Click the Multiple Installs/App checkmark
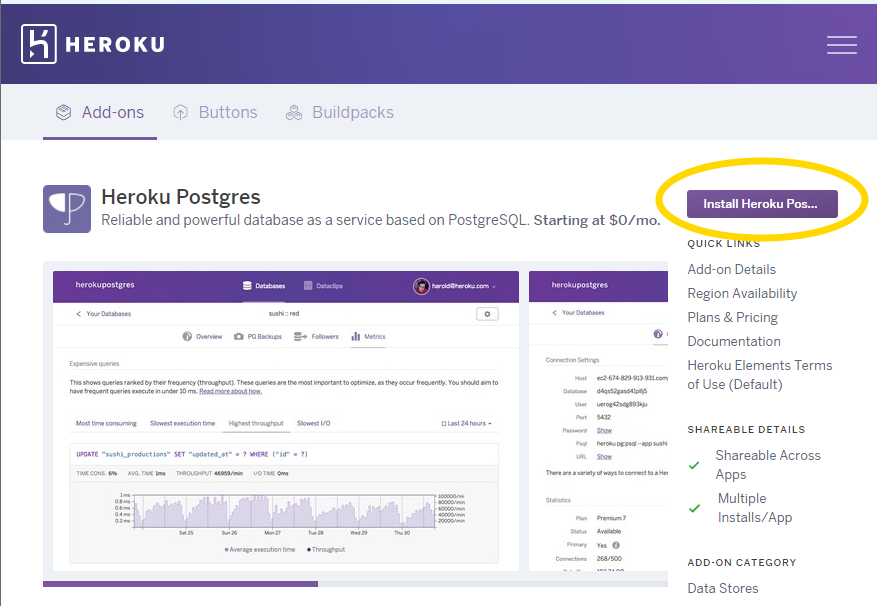The image size is (877, 606). pyautogui.click(x=694, y=507)
